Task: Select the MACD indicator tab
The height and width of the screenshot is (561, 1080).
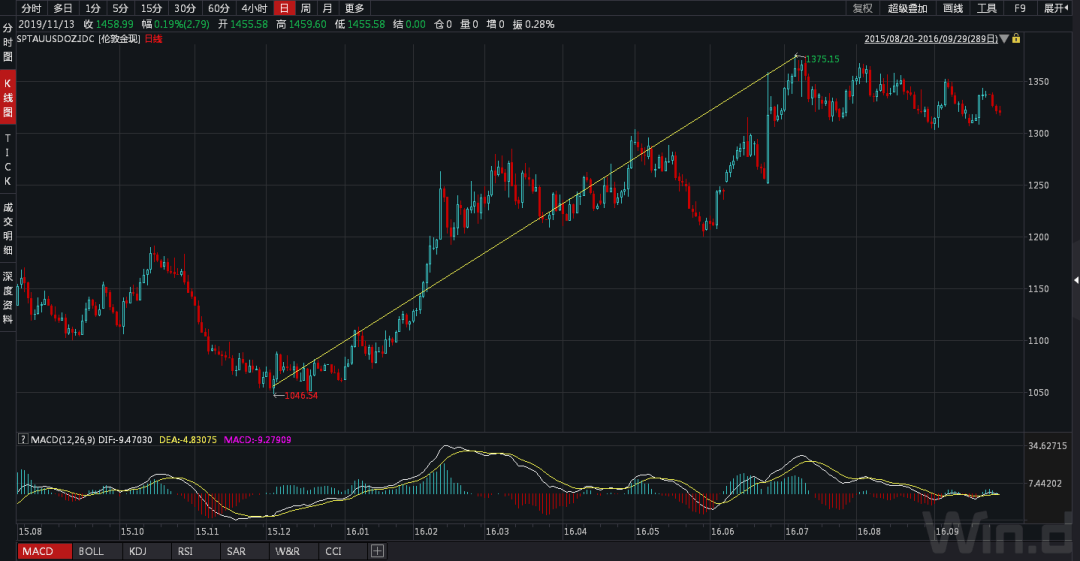Action: [44, 551]
